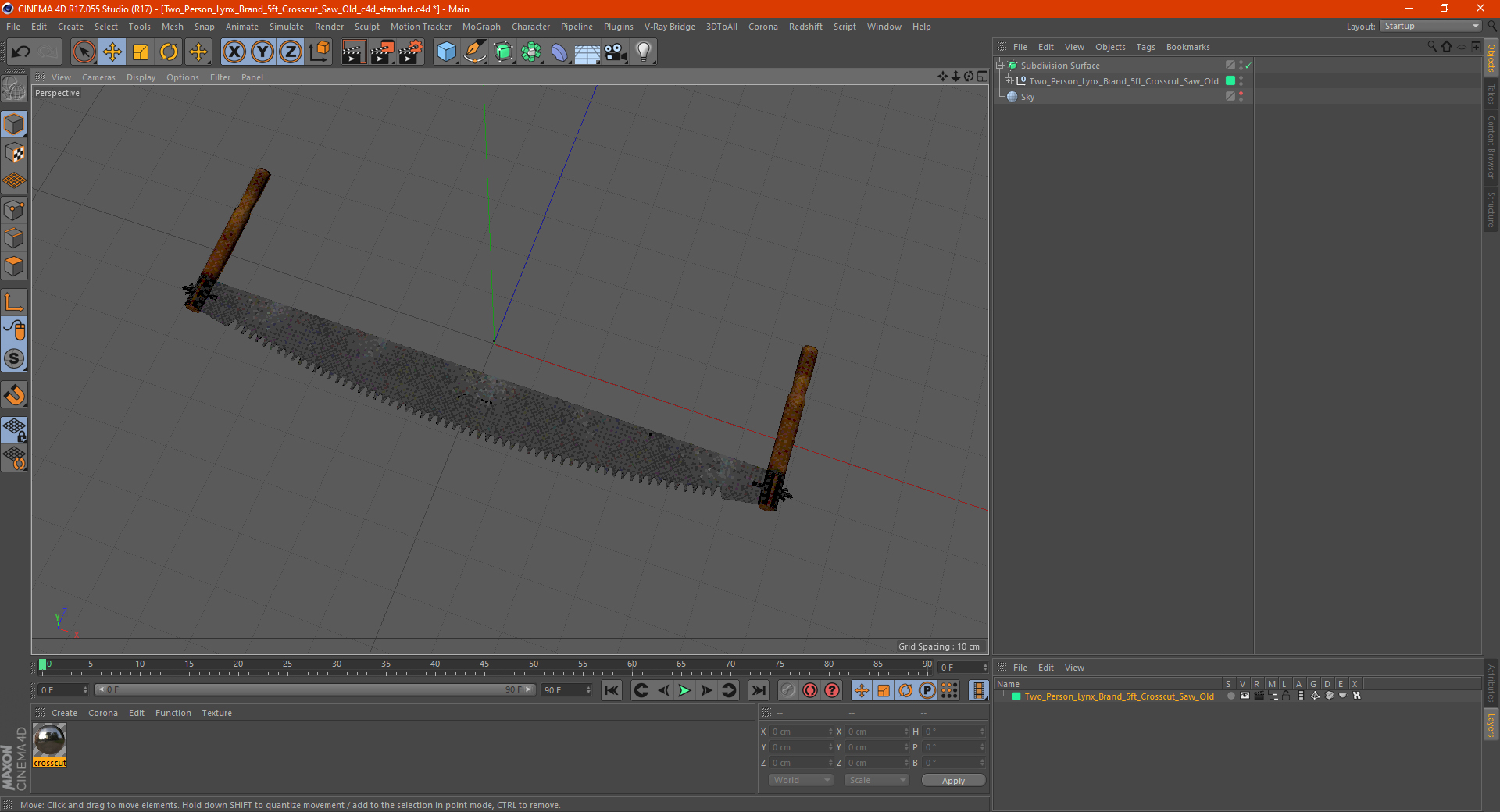Open the Simulate menu
This screenshot has height=812, width=1500.
click(287, 27)
